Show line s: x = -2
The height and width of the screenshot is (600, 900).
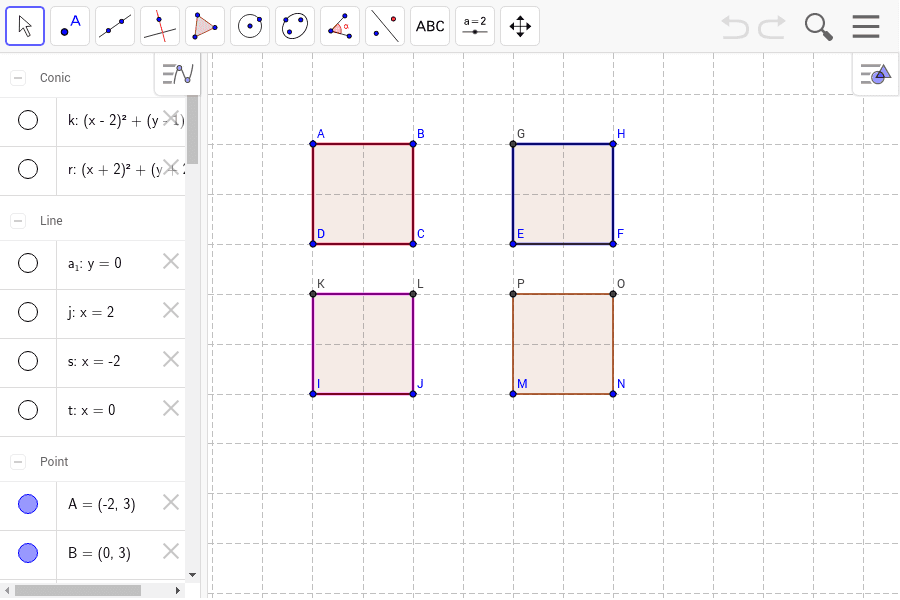pos(28,361)
